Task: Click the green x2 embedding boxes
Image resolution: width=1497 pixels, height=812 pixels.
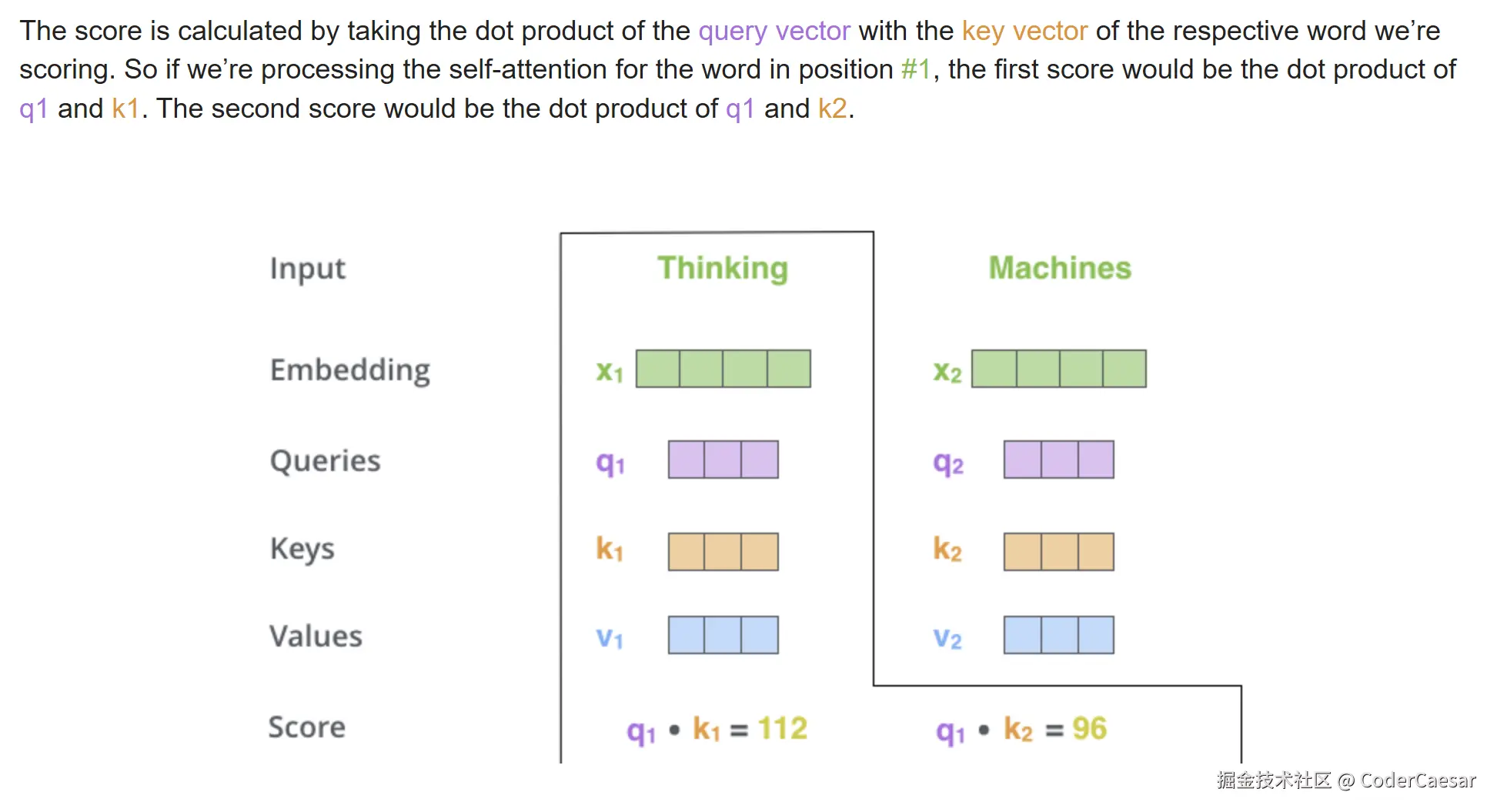Action: pos(1058,369)
